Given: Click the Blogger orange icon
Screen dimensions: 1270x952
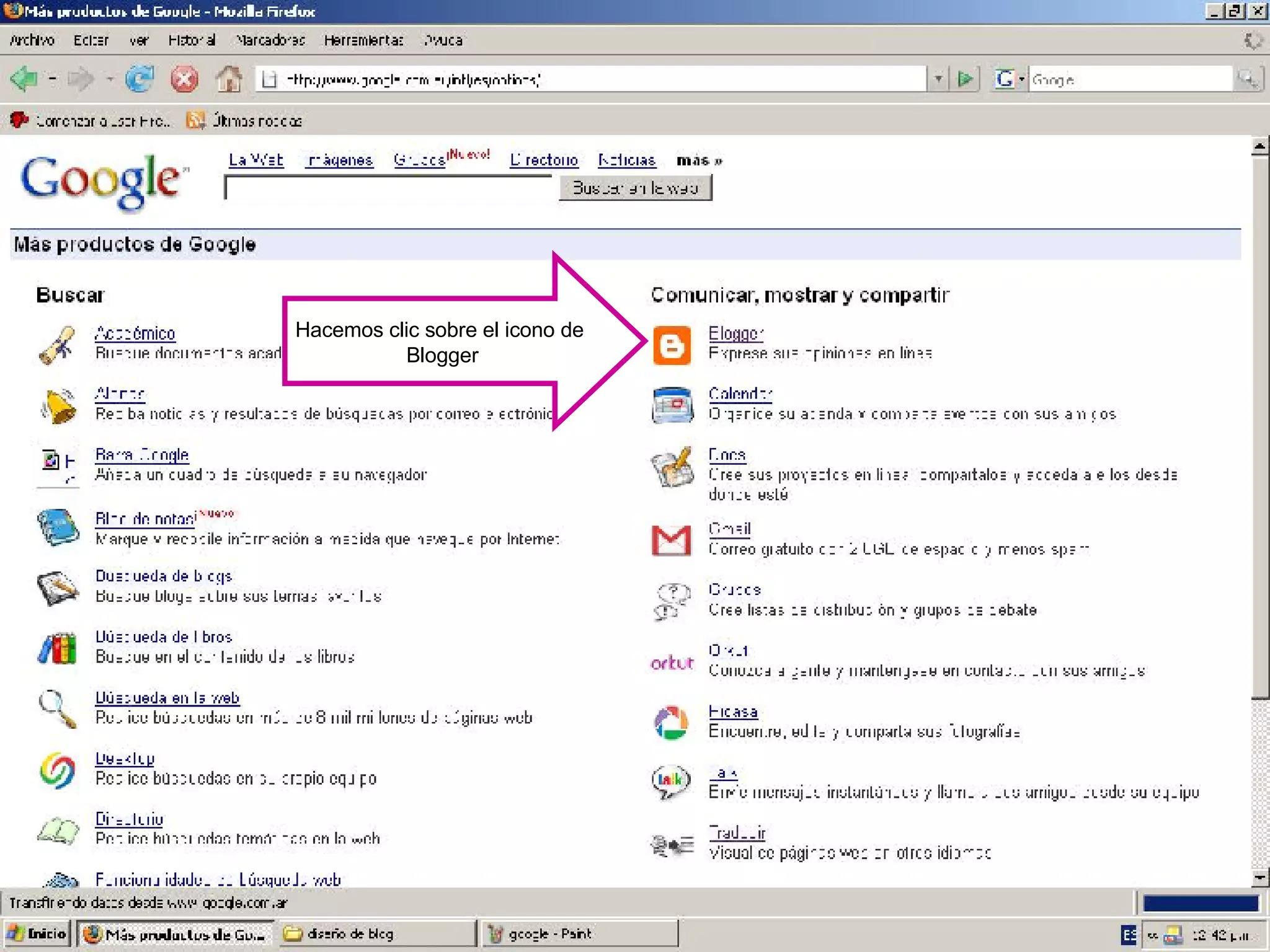Looking at the screenshot, I should tap(672, 345).
